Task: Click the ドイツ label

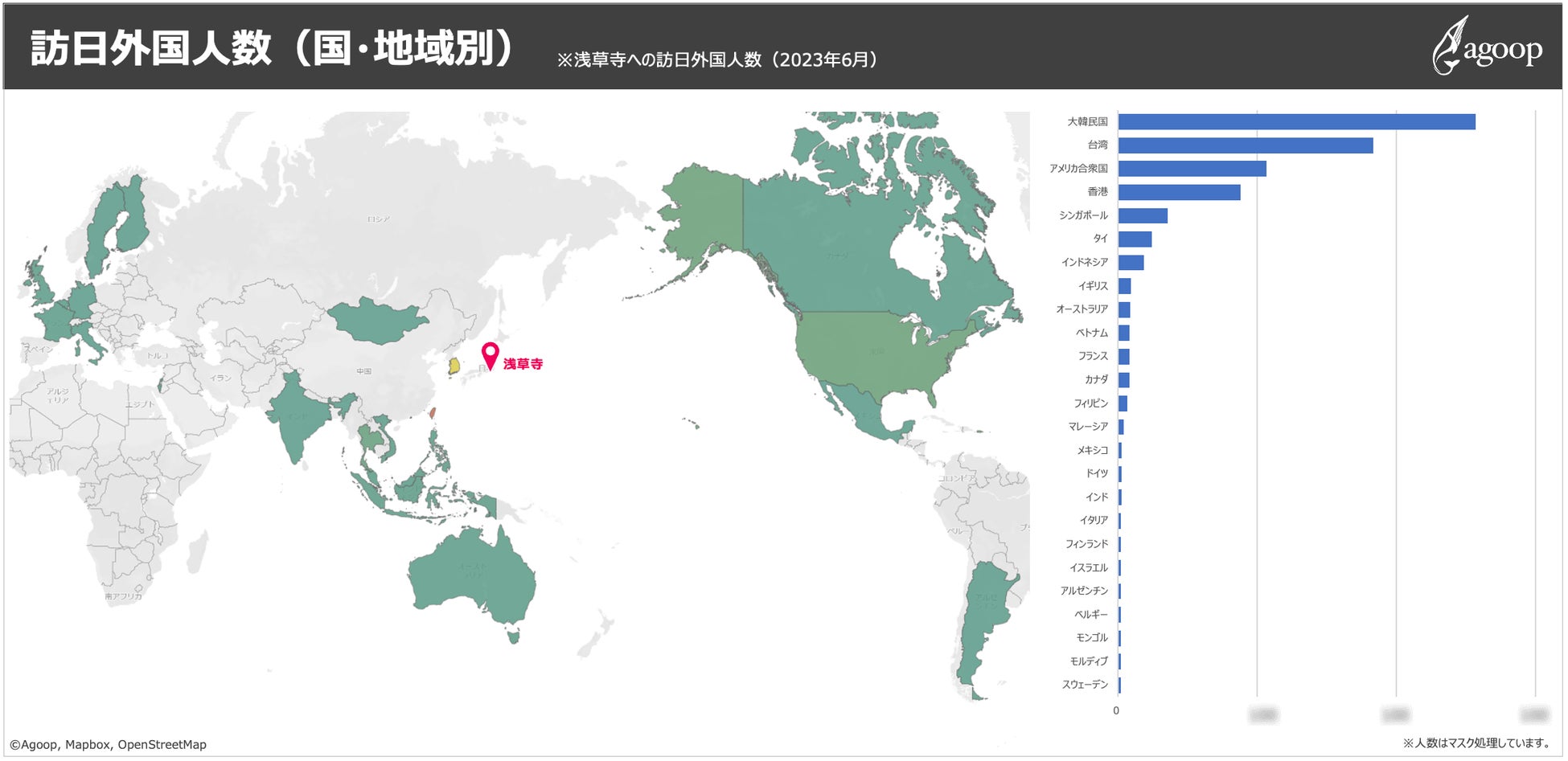Action: [1097, 473]
